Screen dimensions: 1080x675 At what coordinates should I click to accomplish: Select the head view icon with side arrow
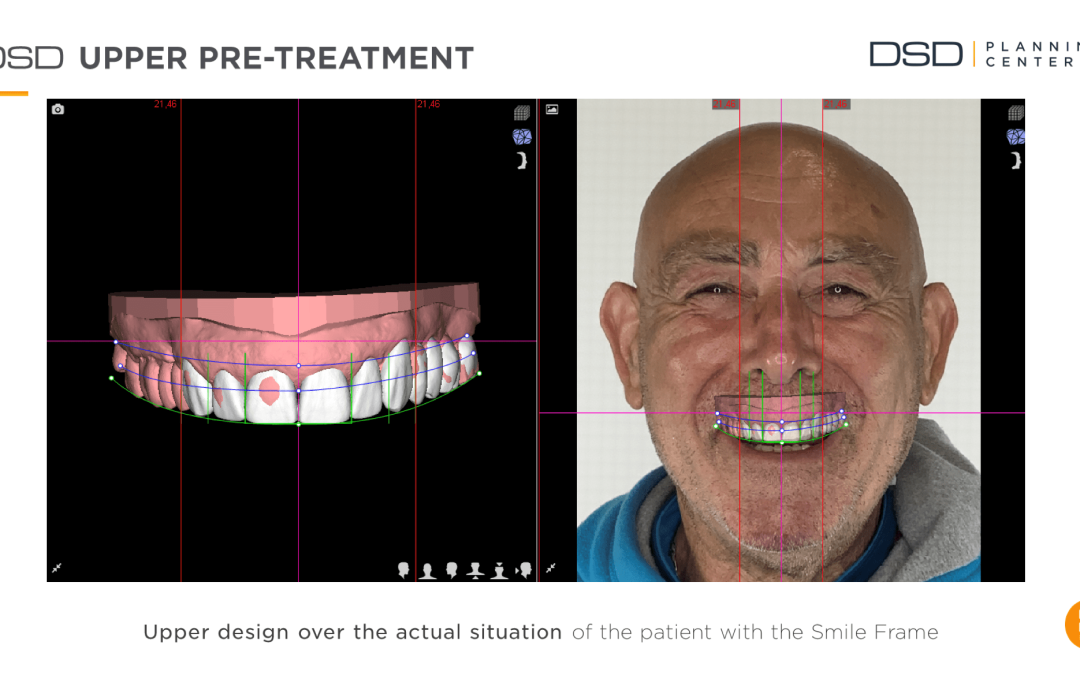[524, 570]
